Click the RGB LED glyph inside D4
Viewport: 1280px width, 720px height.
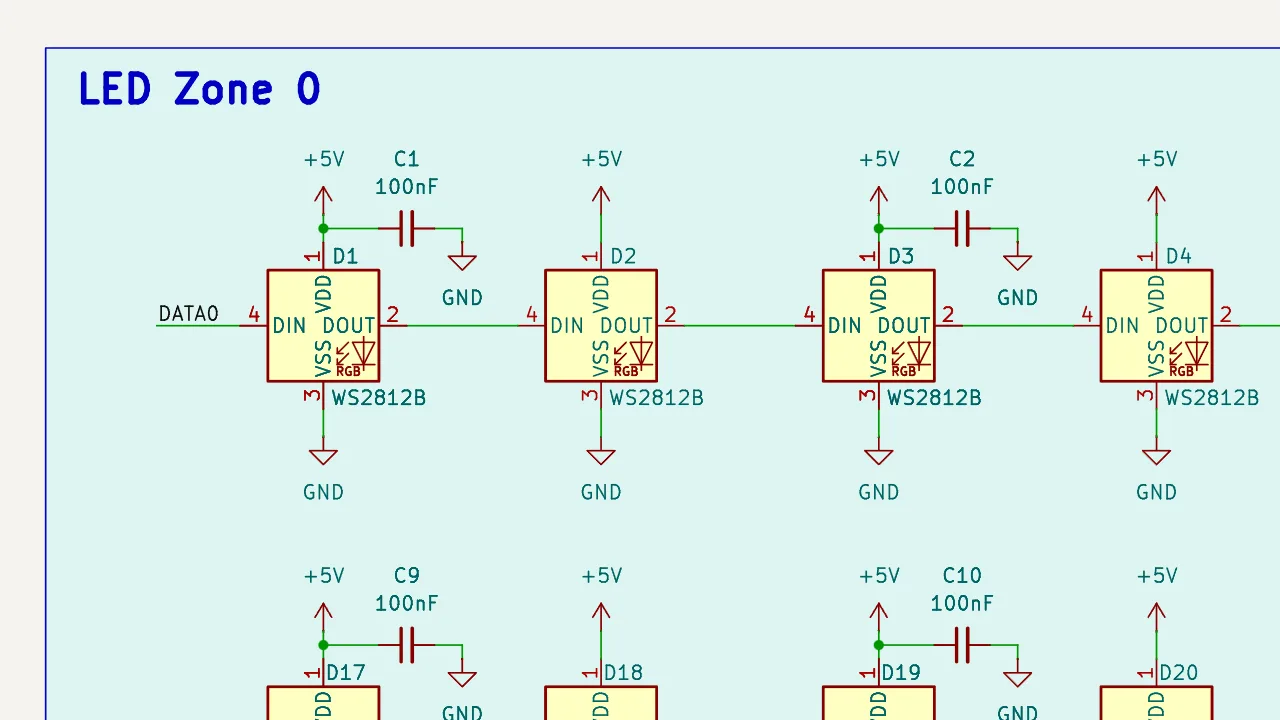click(x=1189, y=358)
